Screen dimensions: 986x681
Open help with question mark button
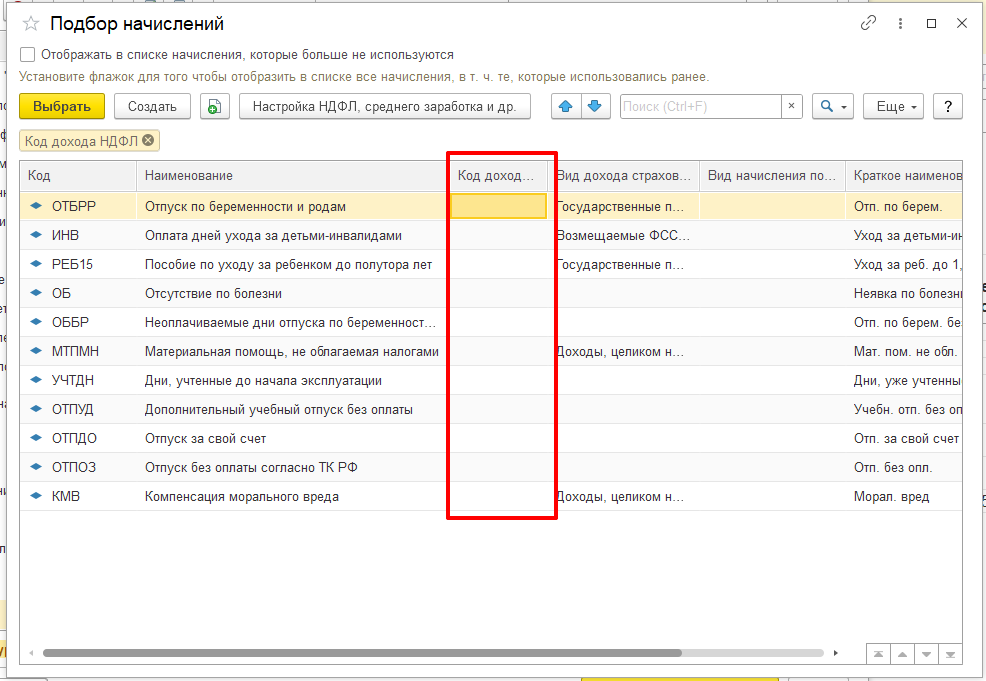click(x=947, y=107)
